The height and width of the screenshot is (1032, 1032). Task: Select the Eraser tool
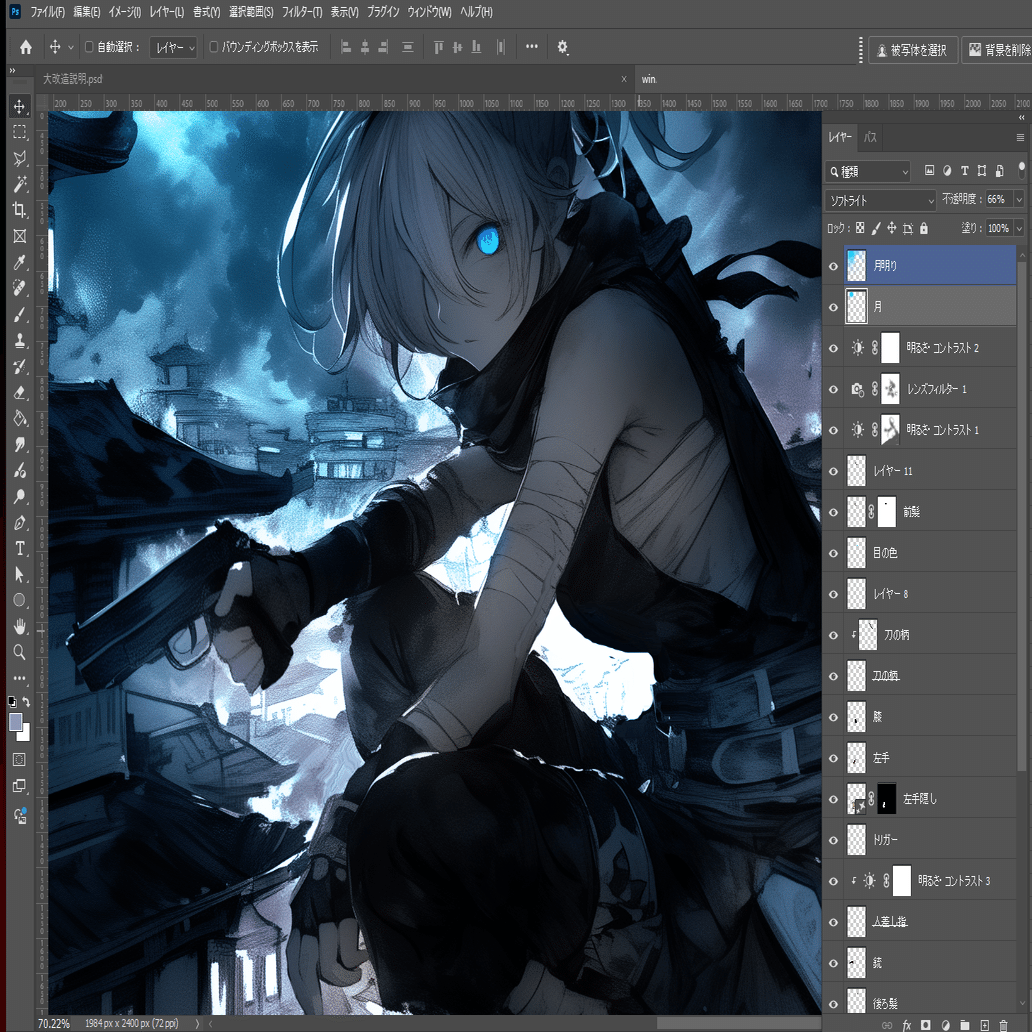coord(20,393)
